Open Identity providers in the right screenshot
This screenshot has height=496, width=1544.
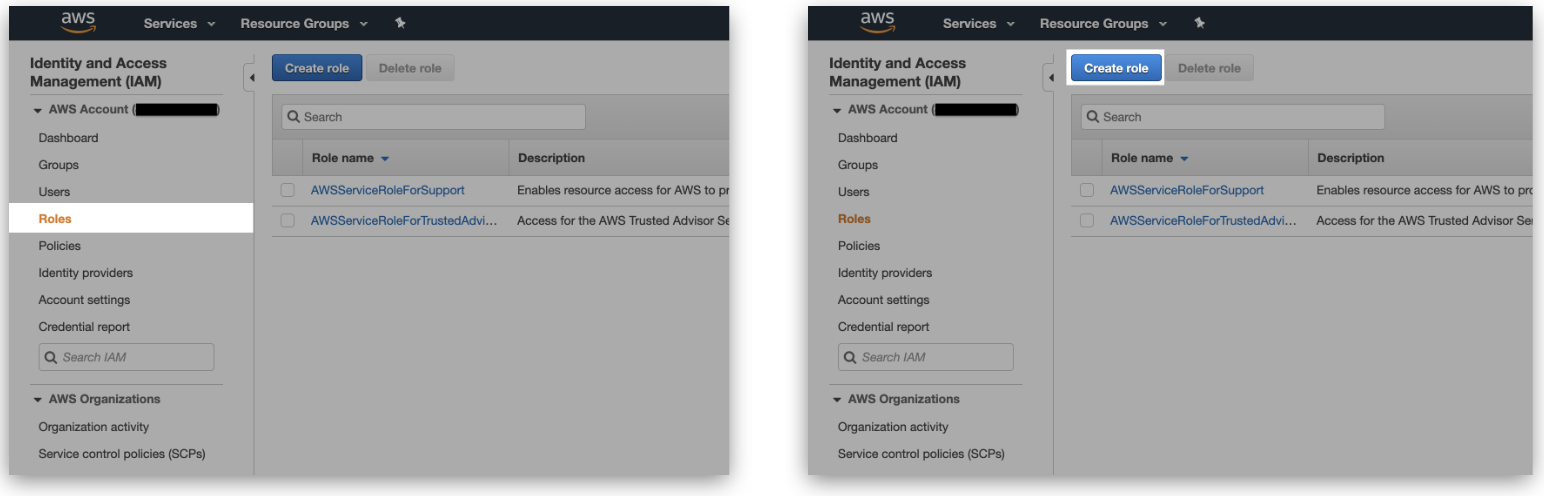884,273
